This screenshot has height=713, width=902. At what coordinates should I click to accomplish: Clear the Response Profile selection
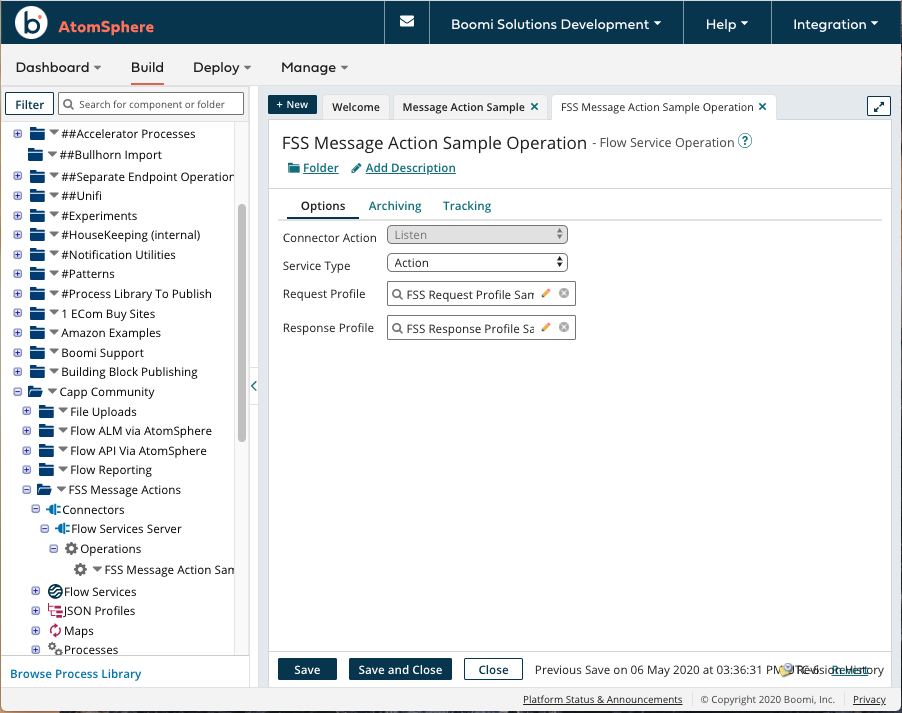564,327
